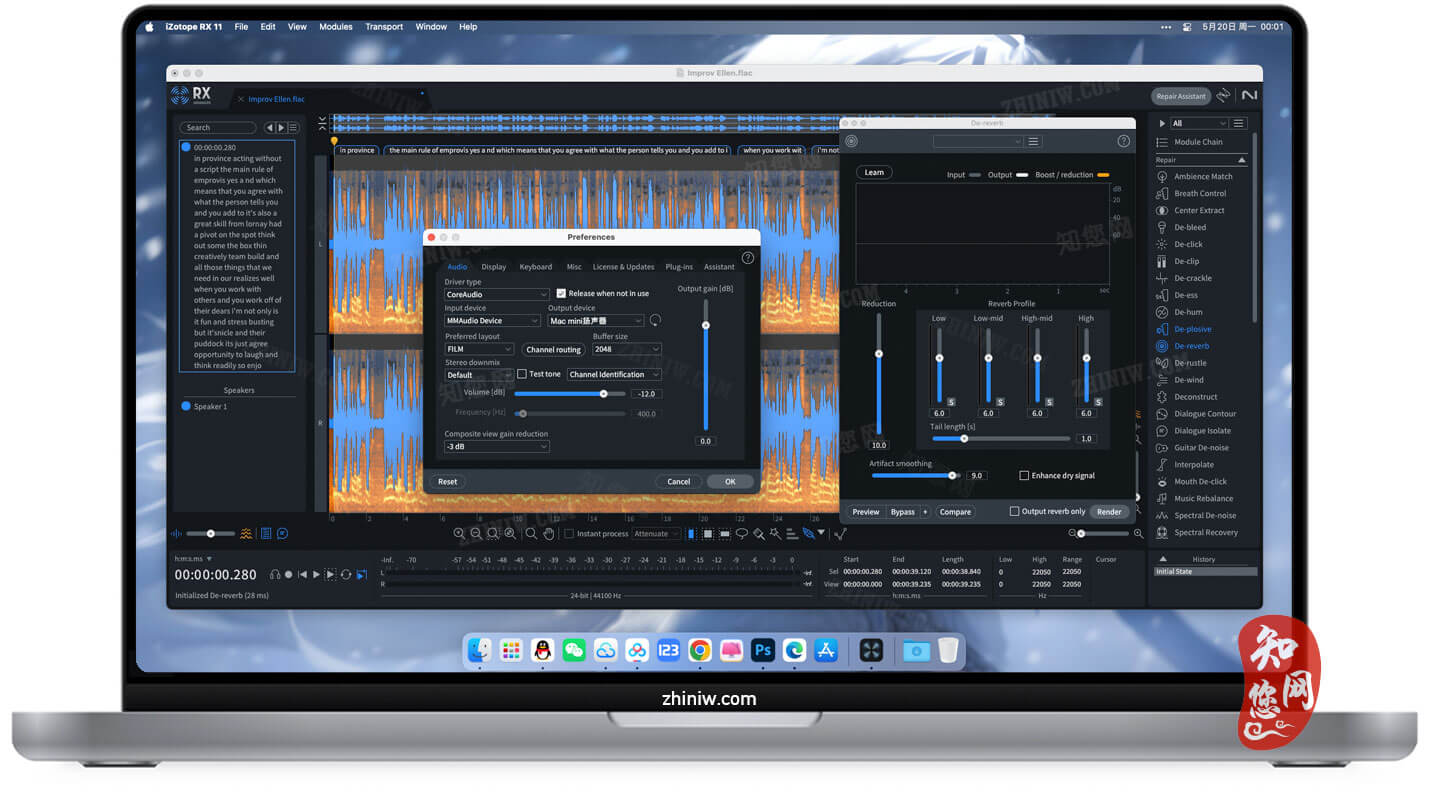1429x797 pixels.
Task: Start playback with the Play button
Action: [x=316, y=575]
